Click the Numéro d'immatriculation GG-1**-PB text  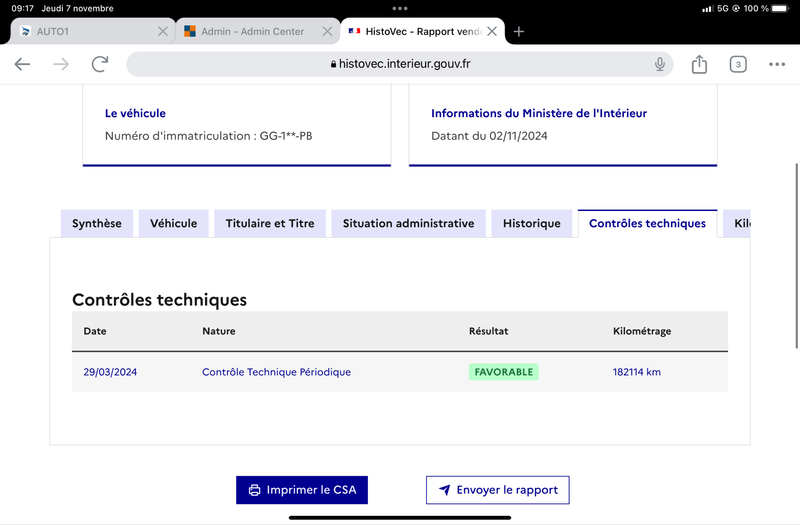pos(209,136)
